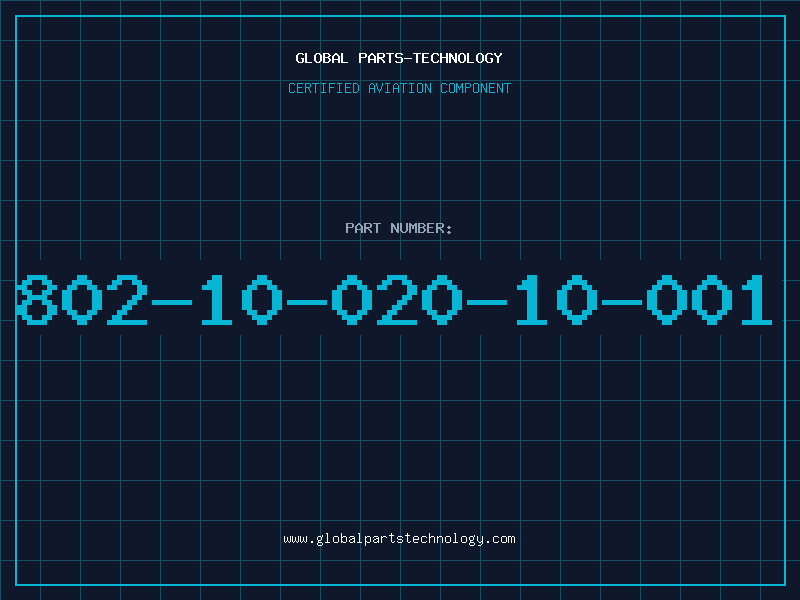
Task: Open the www.globalpartstechnology.com link
Action: pos(399,539)
